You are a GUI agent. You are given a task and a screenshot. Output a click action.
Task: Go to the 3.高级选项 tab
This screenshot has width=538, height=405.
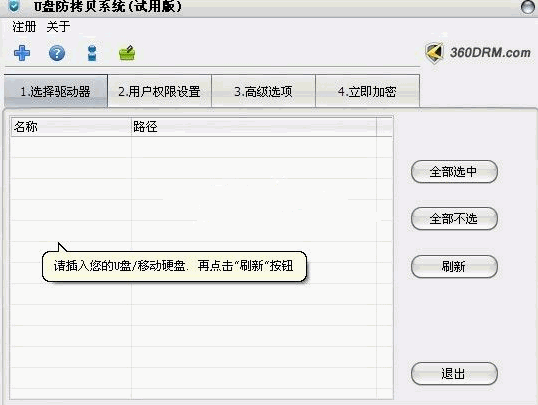(264, 91)
